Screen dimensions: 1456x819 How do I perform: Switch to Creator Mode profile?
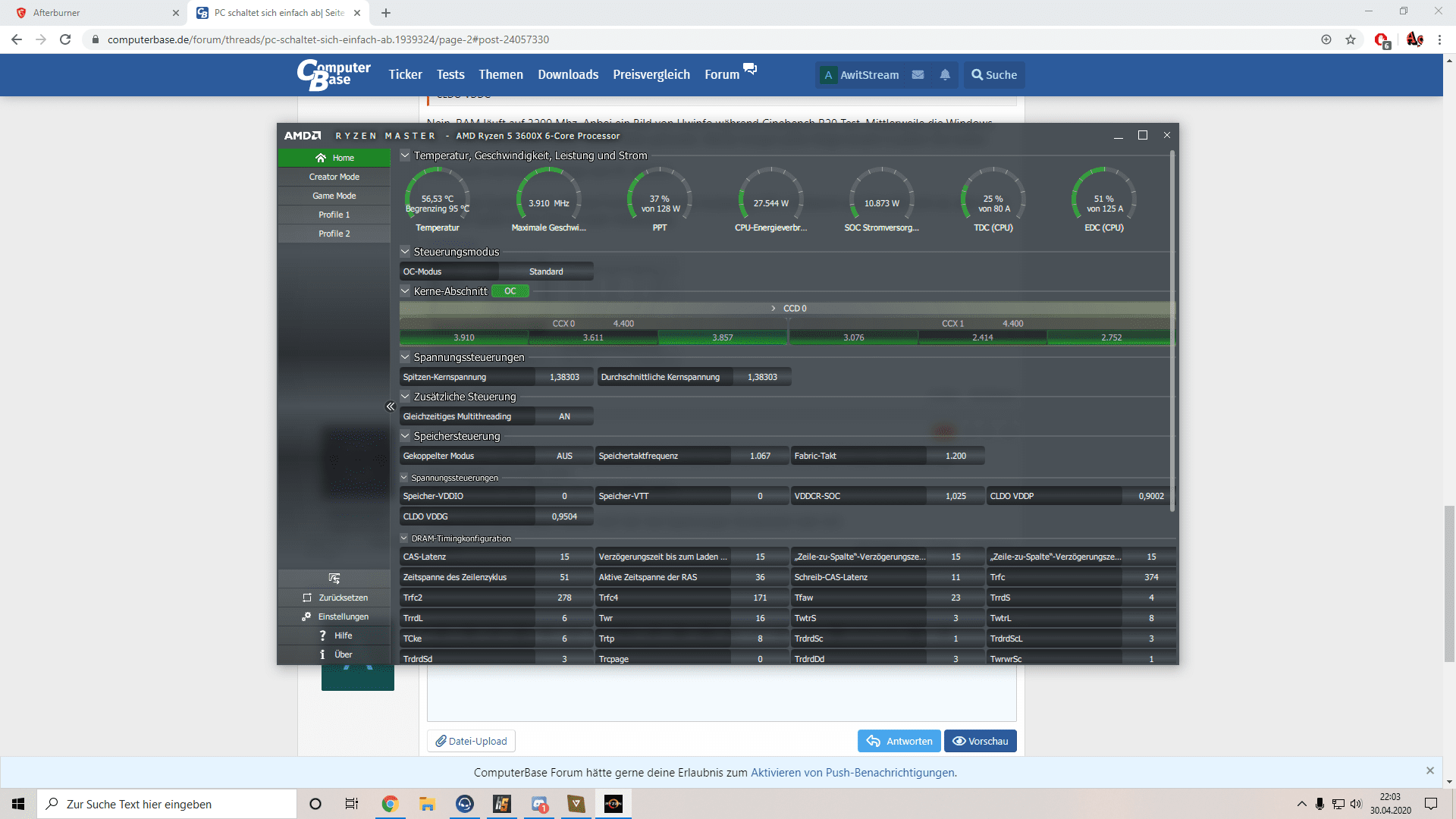pos(334,177)
